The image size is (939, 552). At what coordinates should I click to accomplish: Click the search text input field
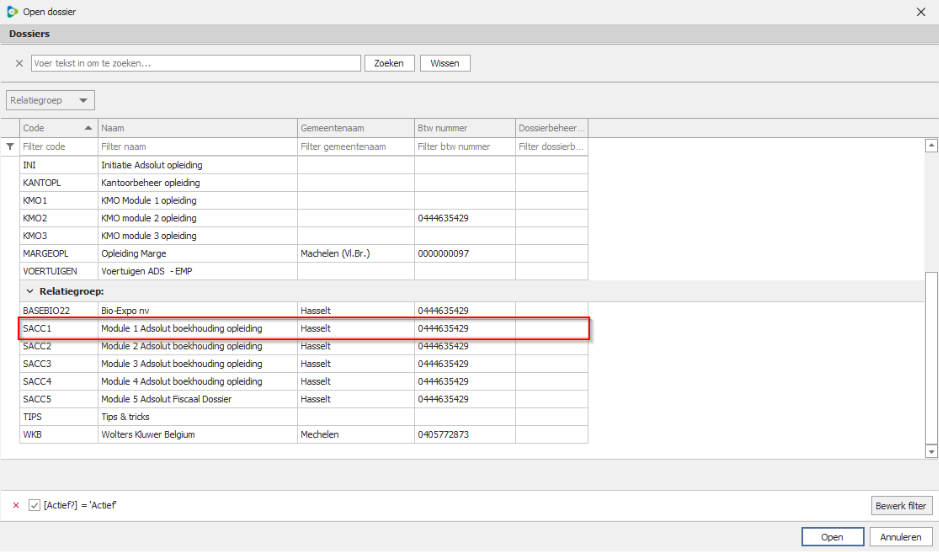pyautogui.click(x=196, y=63)
